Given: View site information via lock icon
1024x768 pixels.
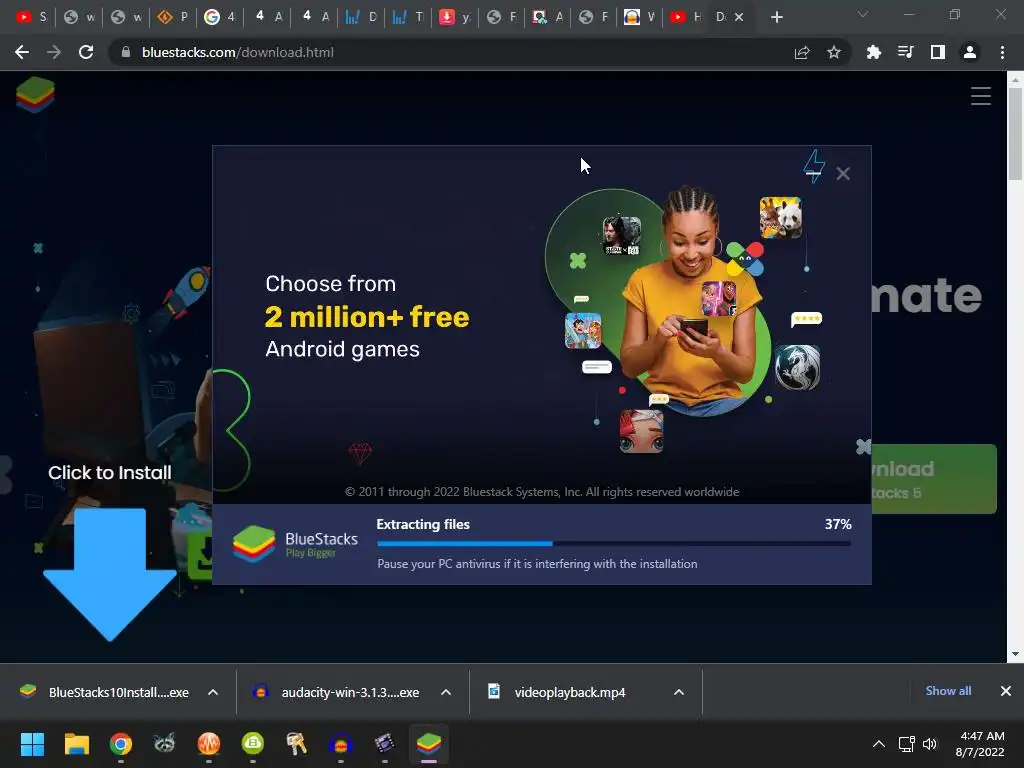Looking at the screenshot, I should tap(126, 52).
